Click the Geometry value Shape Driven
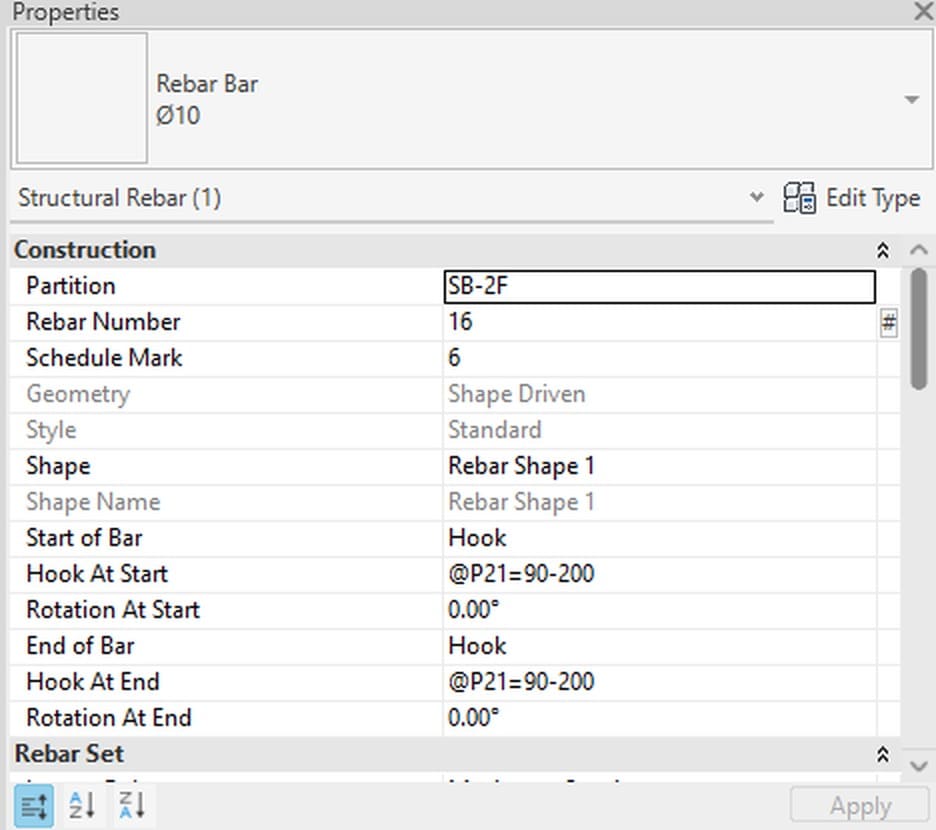This screenshot has height=830, width=936. 516,394
